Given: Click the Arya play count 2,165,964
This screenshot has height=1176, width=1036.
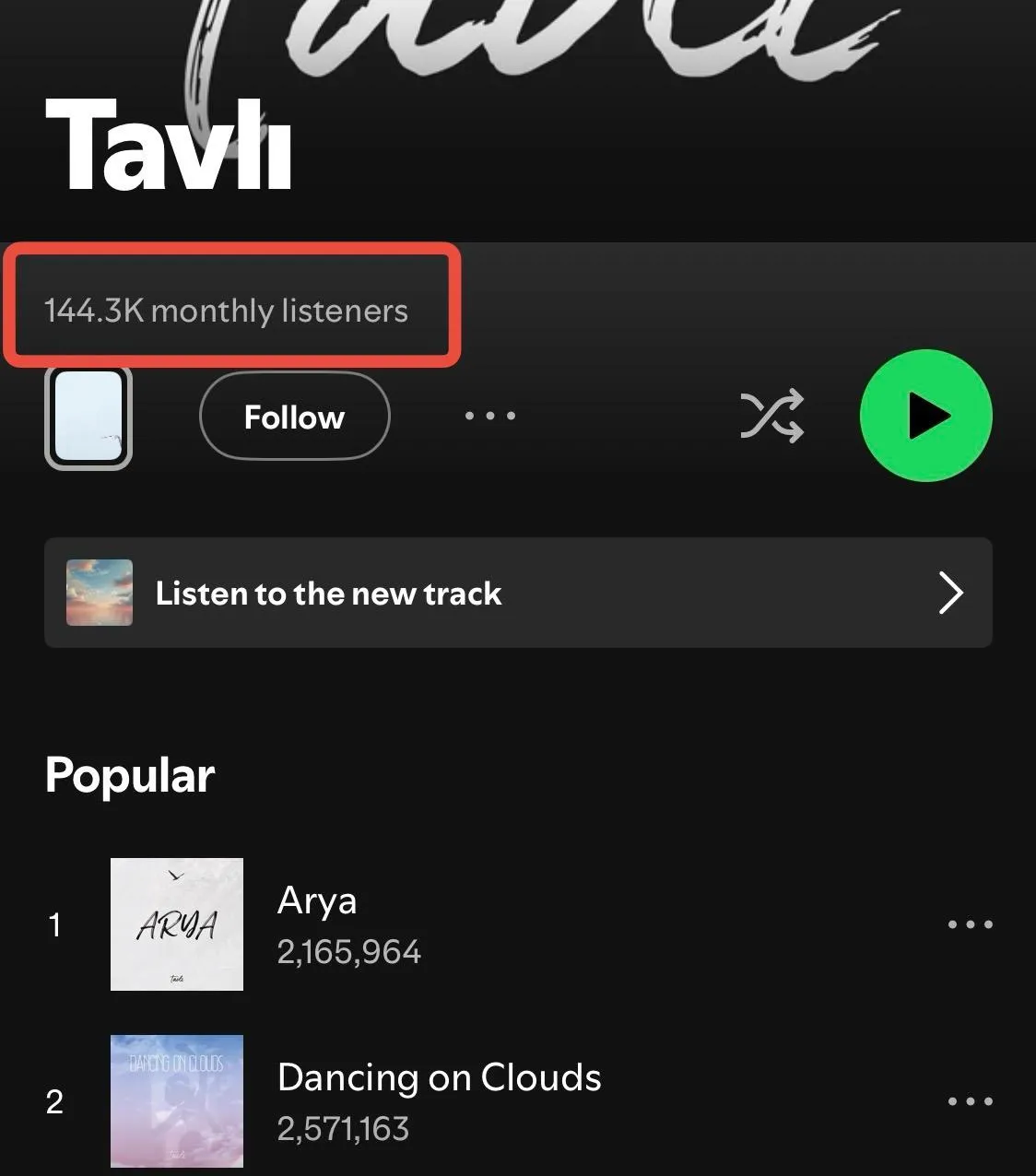Looking at the screenshot, I should point(349,952).
